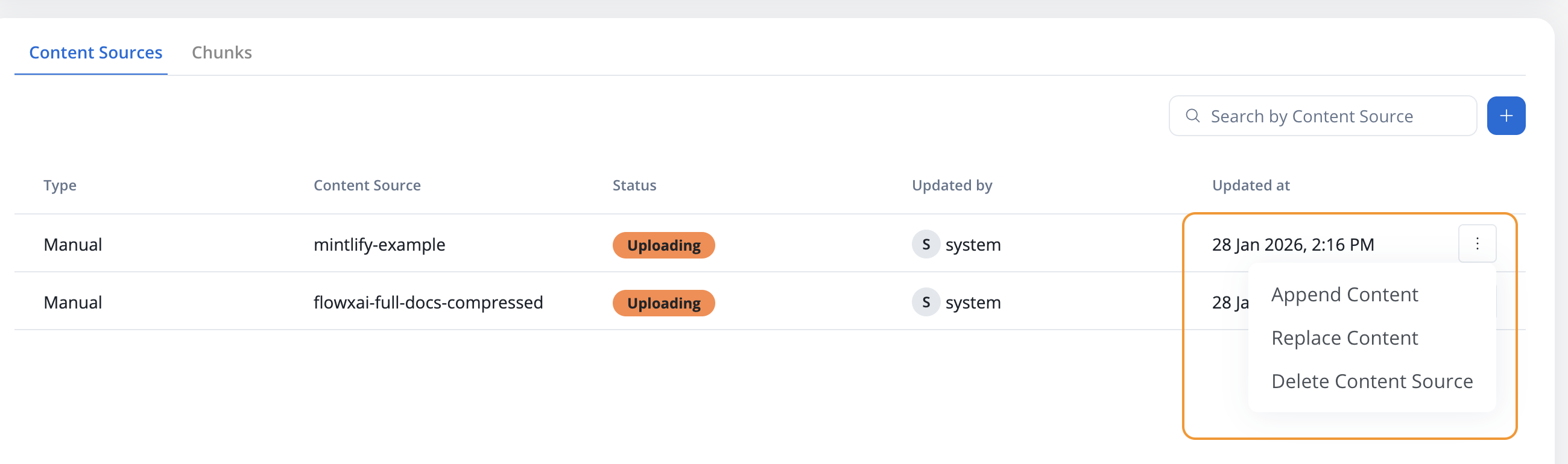This screenshot has height=464, width=1568.
Task: Select the Content Sources tab
Action: tap(95, 52)
